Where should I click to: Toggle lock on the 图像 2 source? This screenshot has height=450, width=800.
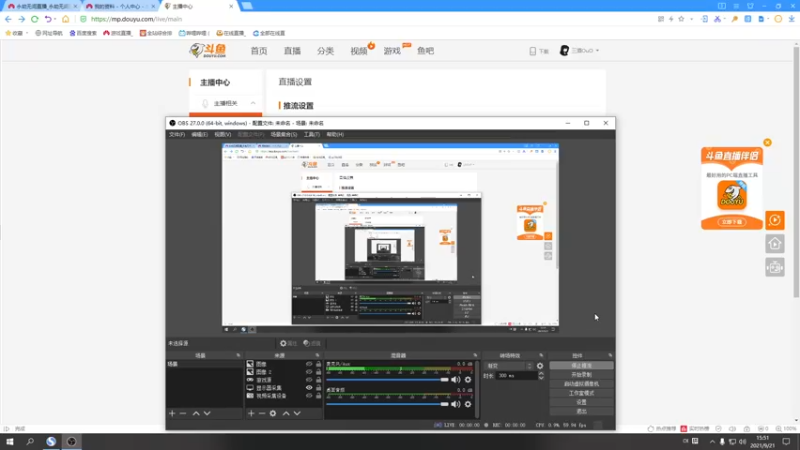click(318, 372)
